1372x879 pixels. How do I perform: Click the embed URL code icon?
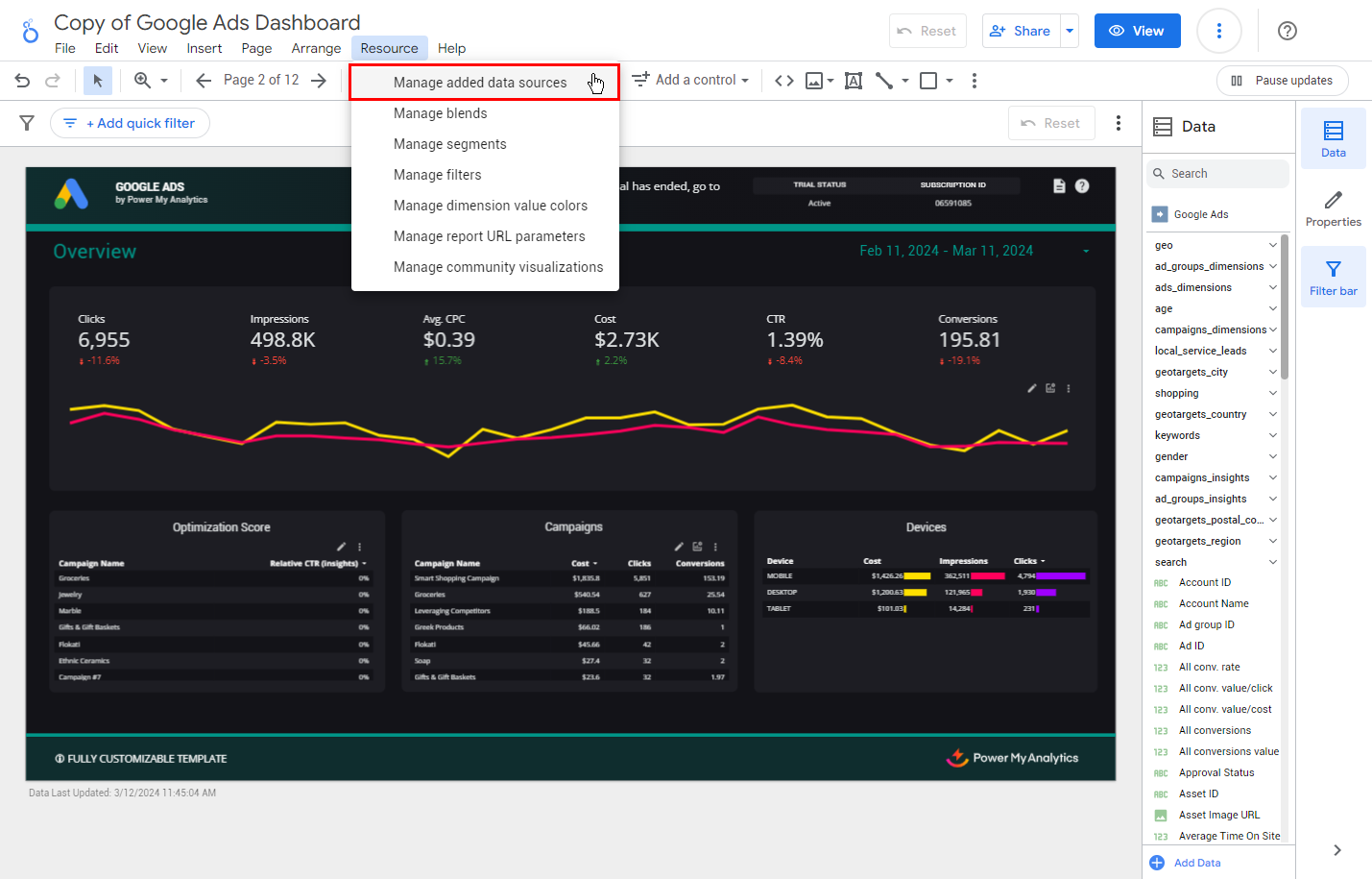point(784,81)
